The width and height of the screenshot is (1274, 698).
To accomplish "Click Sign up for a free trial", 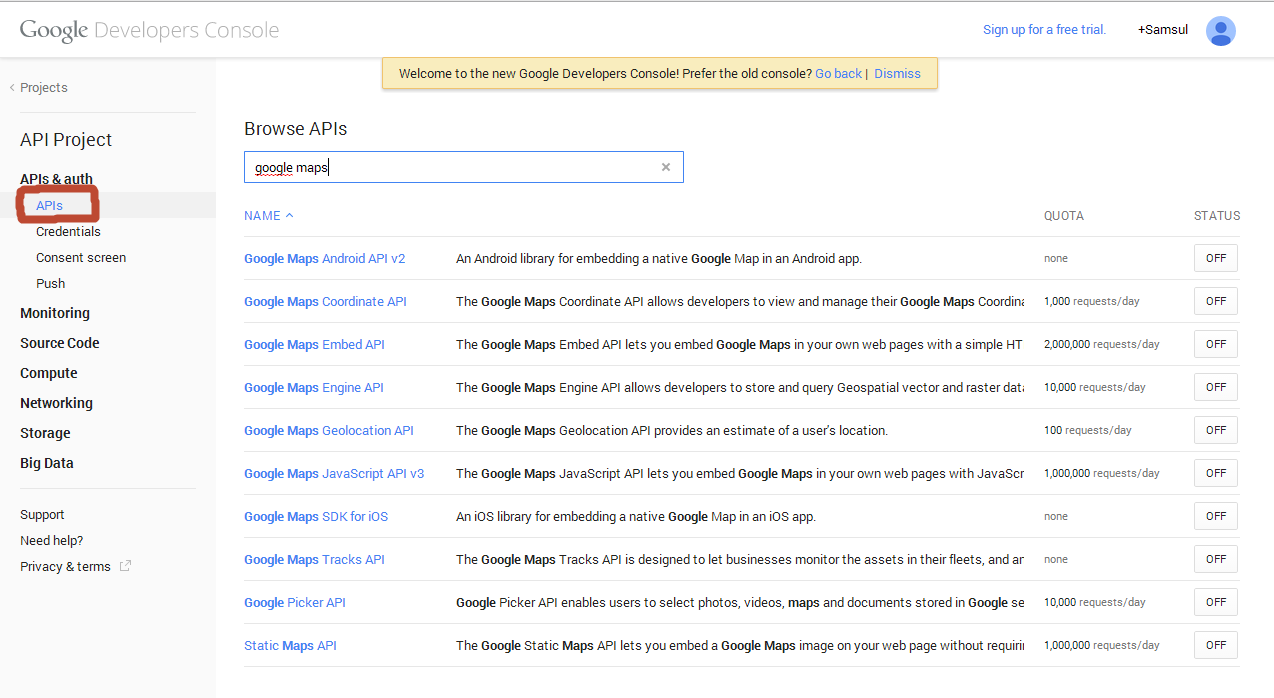I will tap(1045, 30).
